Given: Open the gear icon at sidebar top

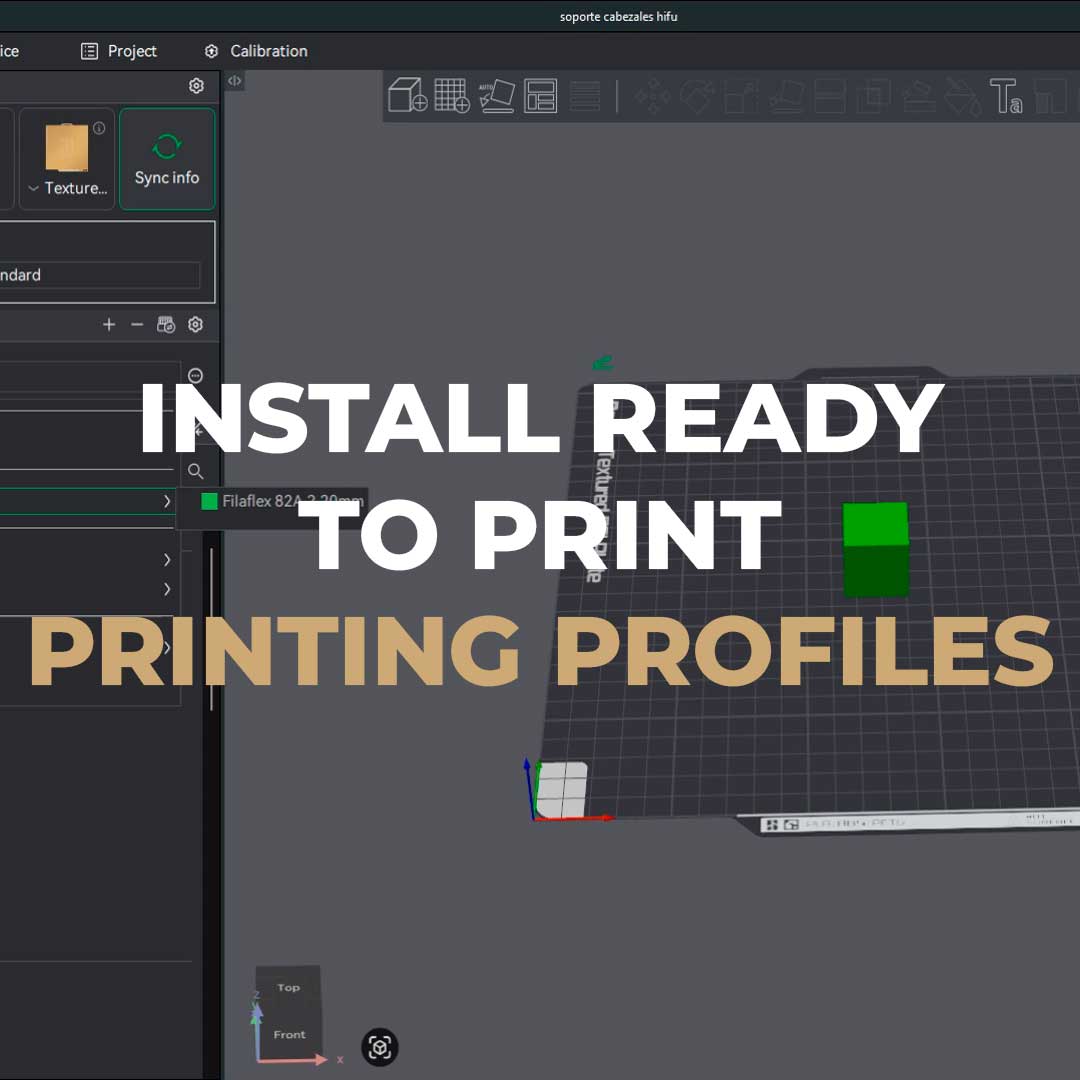Looking at the screenshot, I should [x=196, y=86].
